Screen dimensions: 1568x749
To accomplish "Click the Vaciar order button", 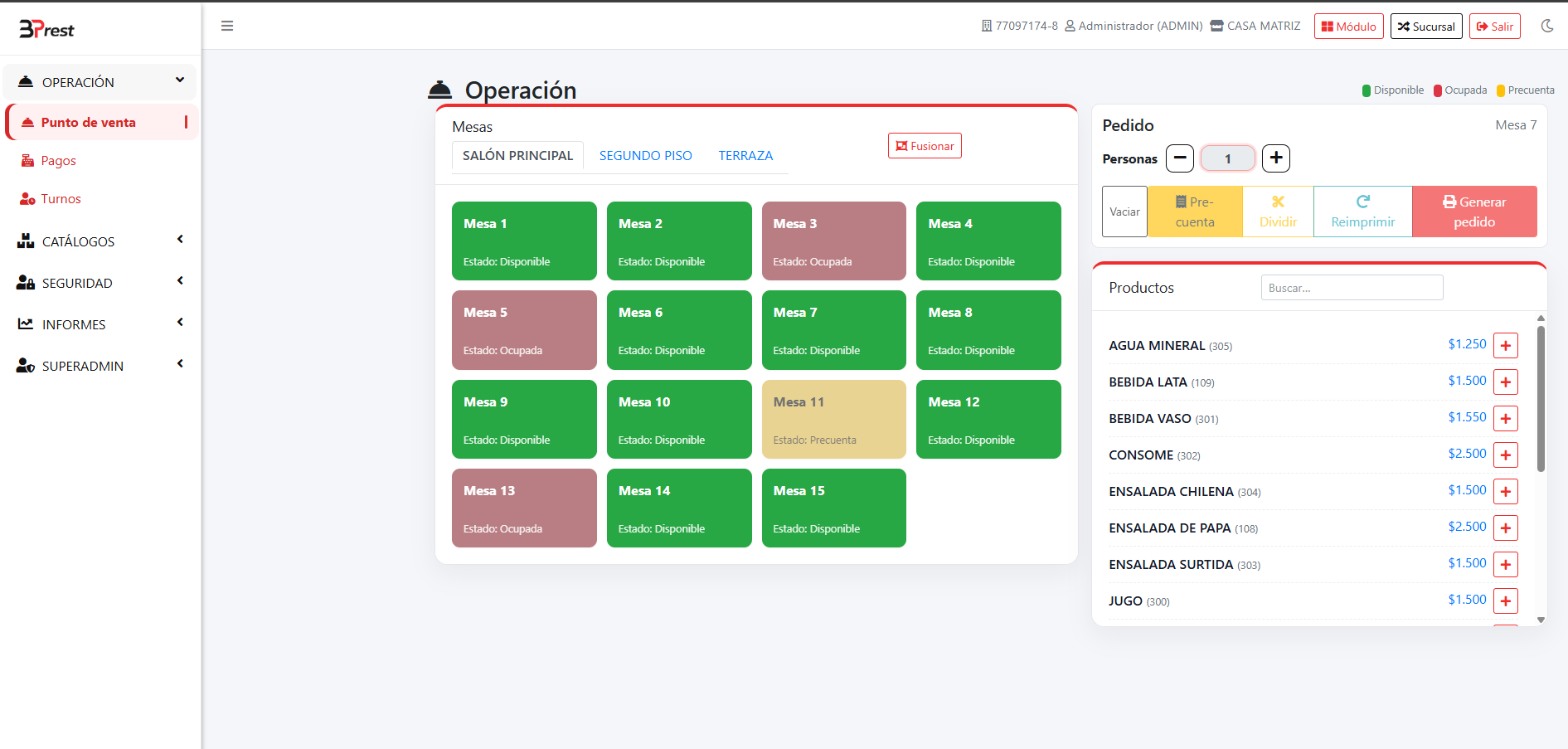I will coord(1124,212).
